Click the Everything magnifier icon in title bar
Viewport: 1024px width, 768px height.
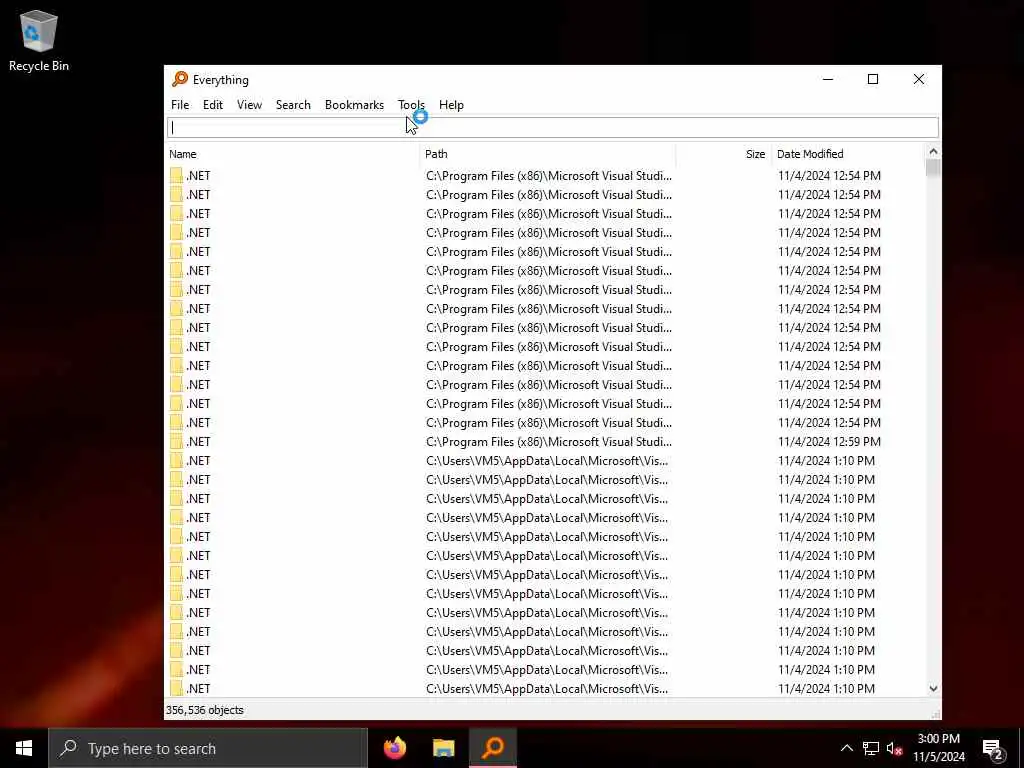pyautogui.click(x=180, y=80)
